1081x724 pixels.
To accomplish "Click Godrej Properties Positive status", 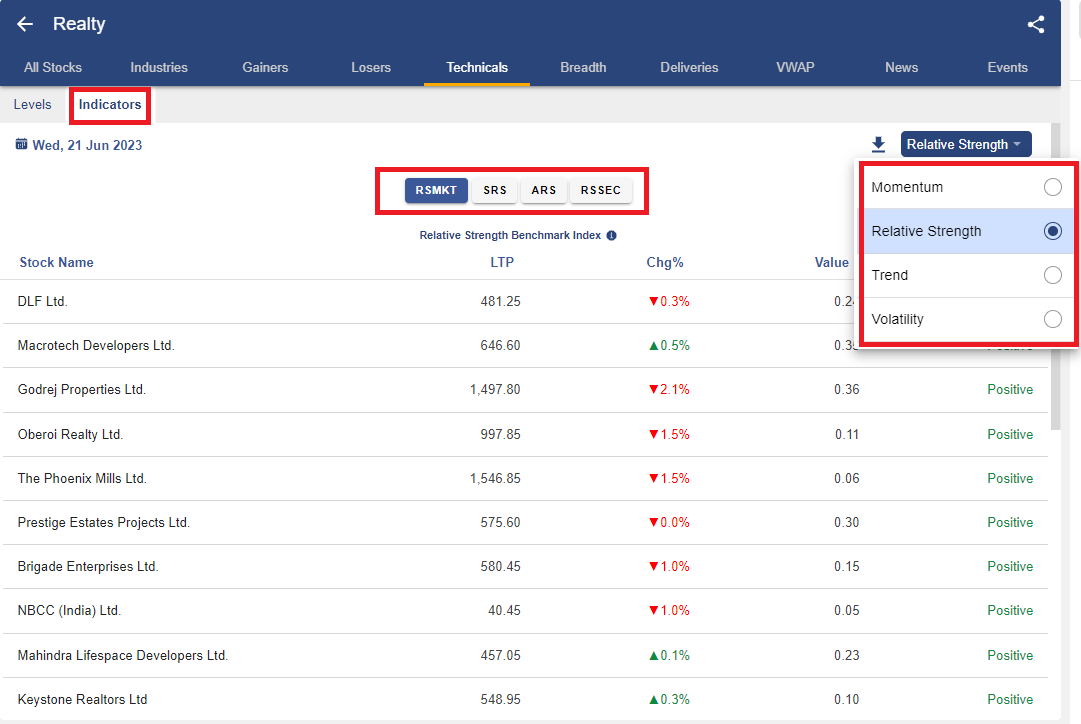I will point(1010,390).
